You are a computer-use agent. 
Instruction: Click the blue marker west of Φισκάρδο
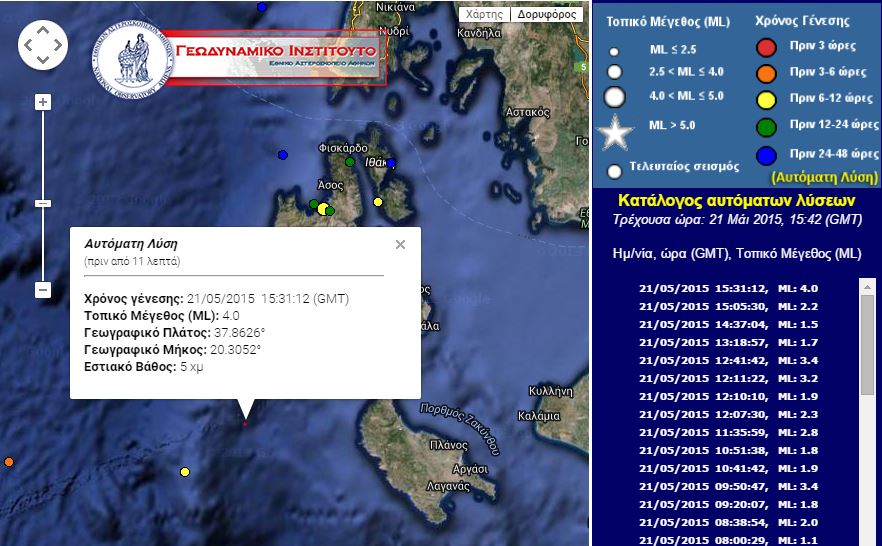(x=283, y=155)
